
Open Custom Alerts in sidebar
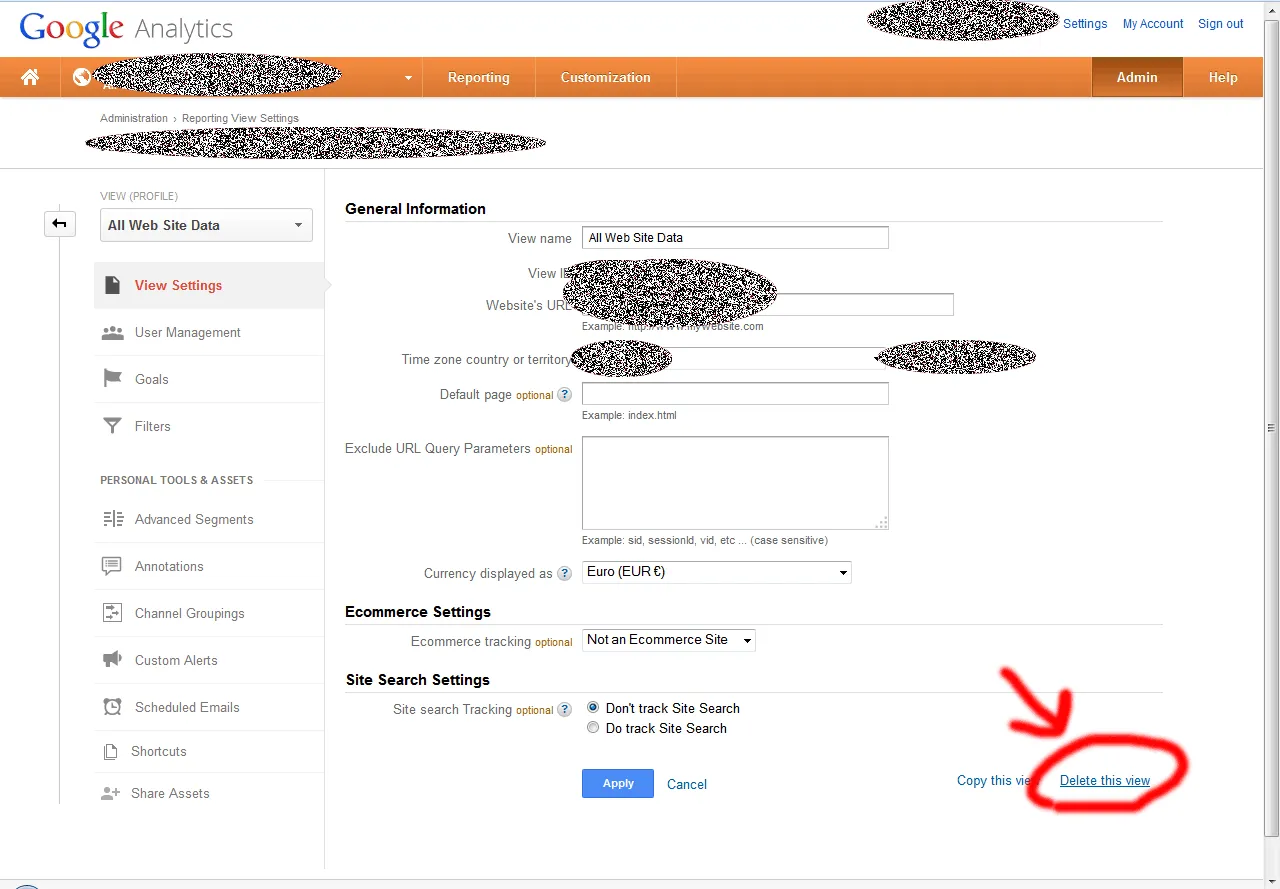click(209, 660)
